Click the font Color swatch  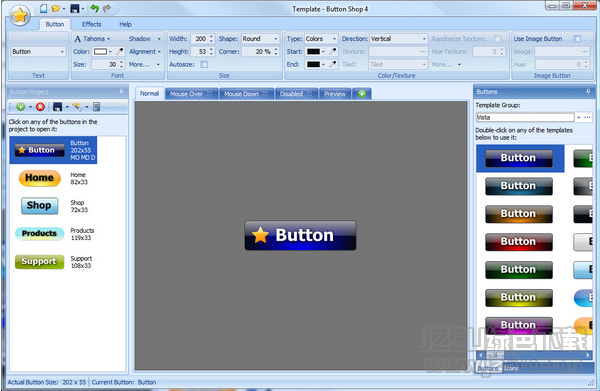101,51
